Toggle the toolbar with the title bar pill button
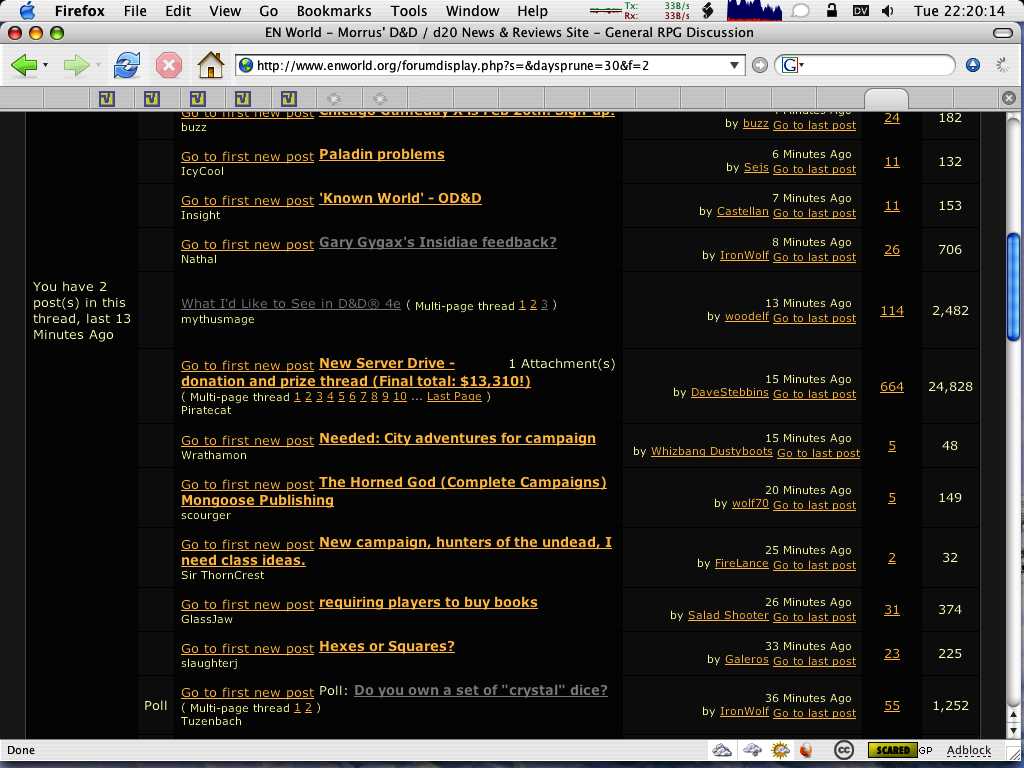This screenshot has height=768, width=1024. 1002,33
